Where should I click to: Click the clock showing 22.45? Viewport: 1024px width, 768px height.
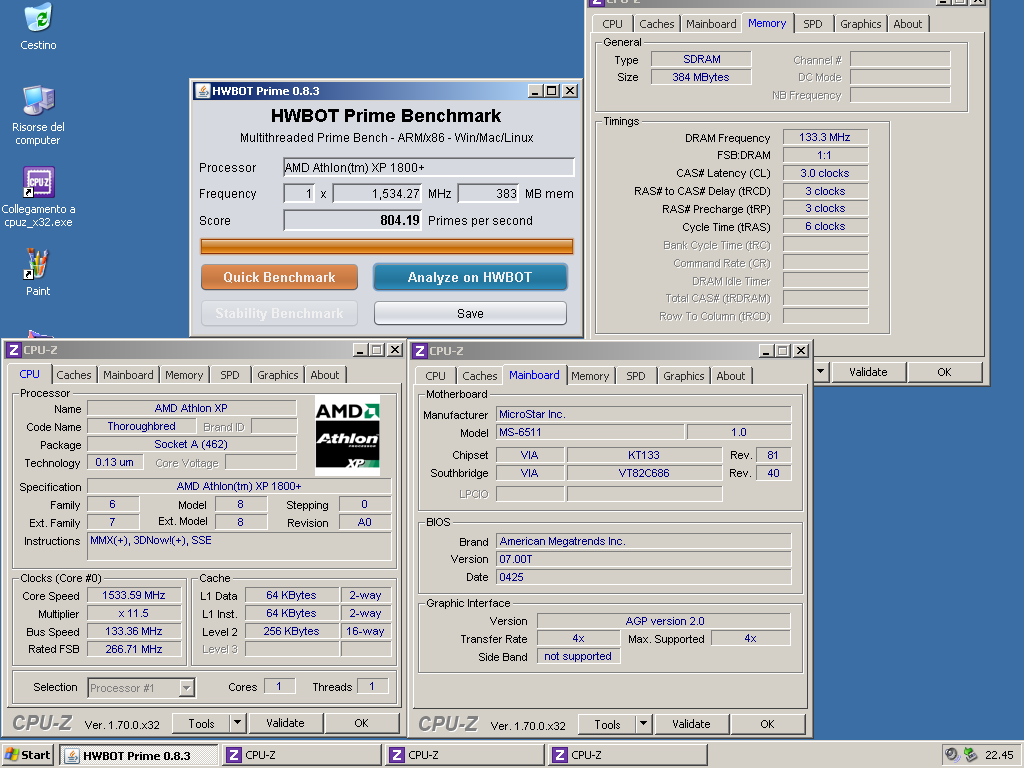click(999, 755)
